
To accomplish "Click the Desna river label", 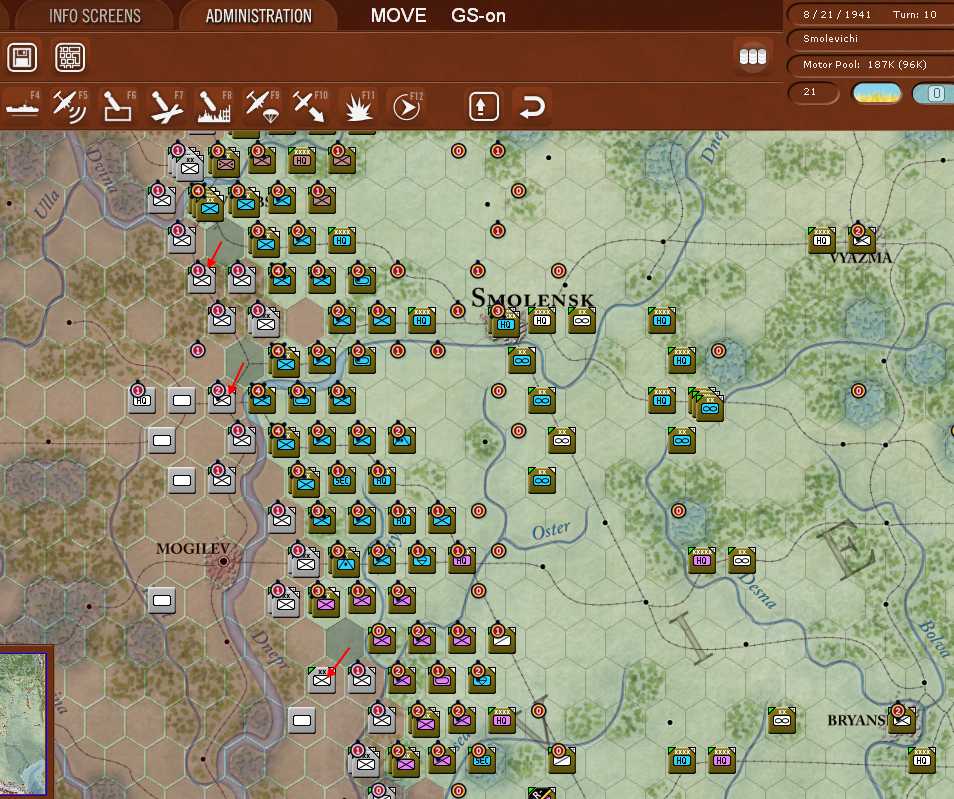I will click(x=757, y=590).
